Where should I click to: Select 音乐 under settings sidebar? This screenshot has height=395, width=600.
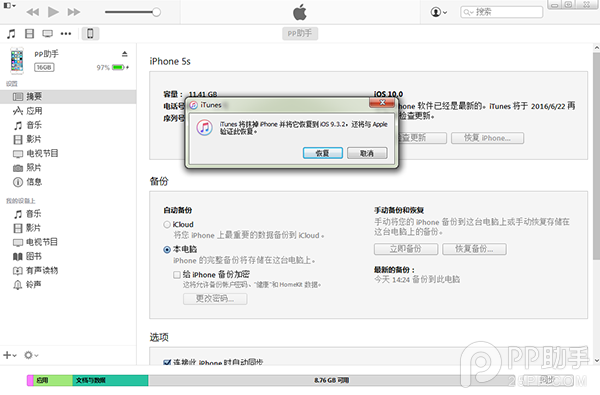pyautogui.click(x=68, y=125)
